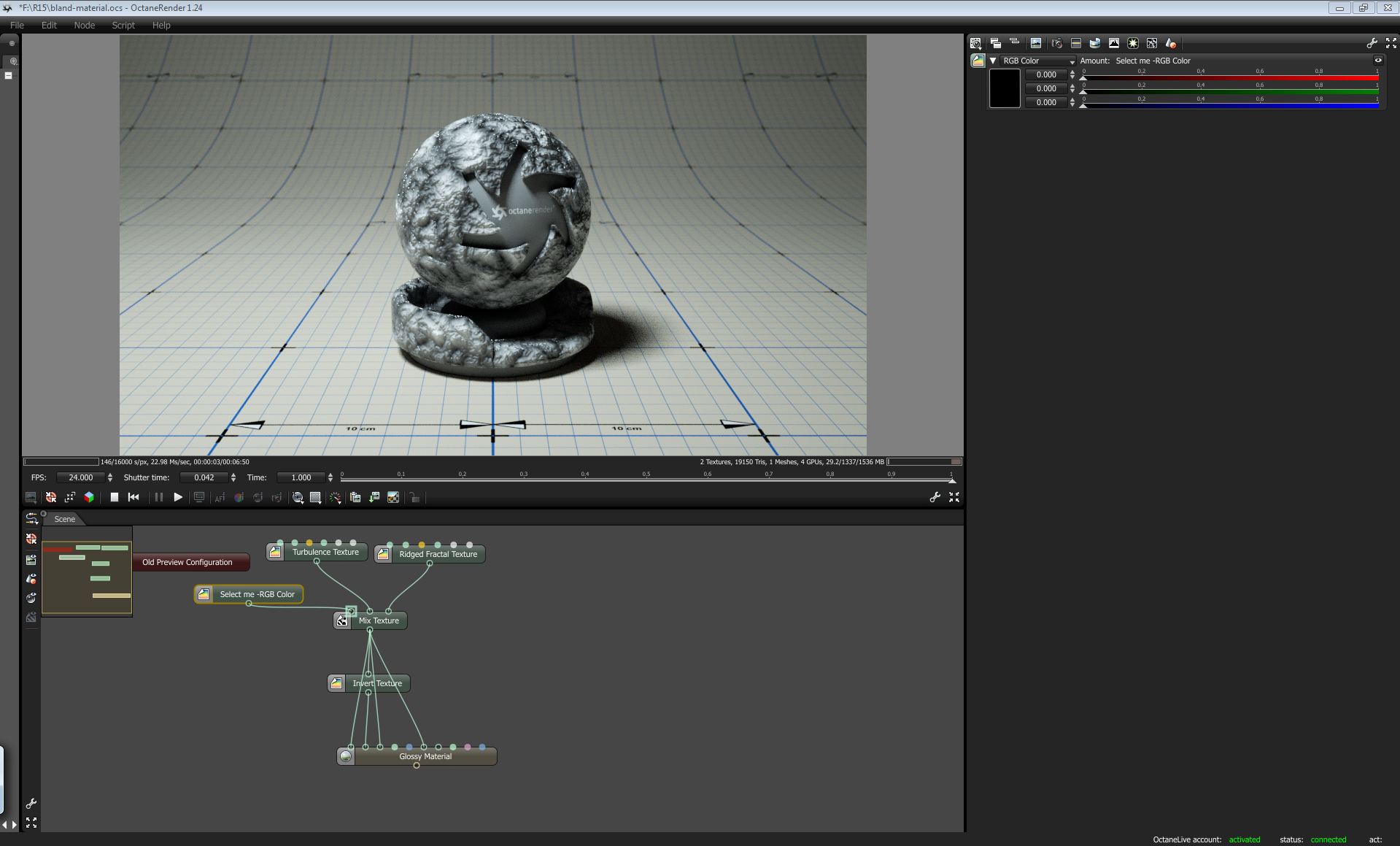This screenshot has height=846, width=1400.
Task: Select the Mix Texture node
Action: click(x=370, y=620)
